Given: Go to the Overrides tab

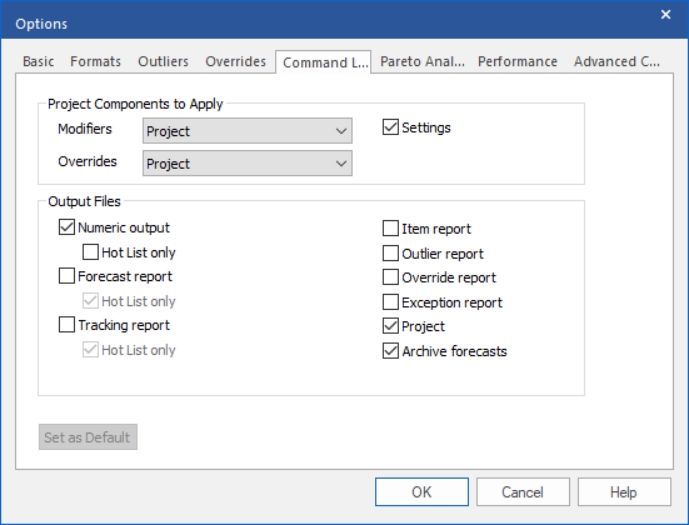Looking at the screenshot, I should coord(236,62).
